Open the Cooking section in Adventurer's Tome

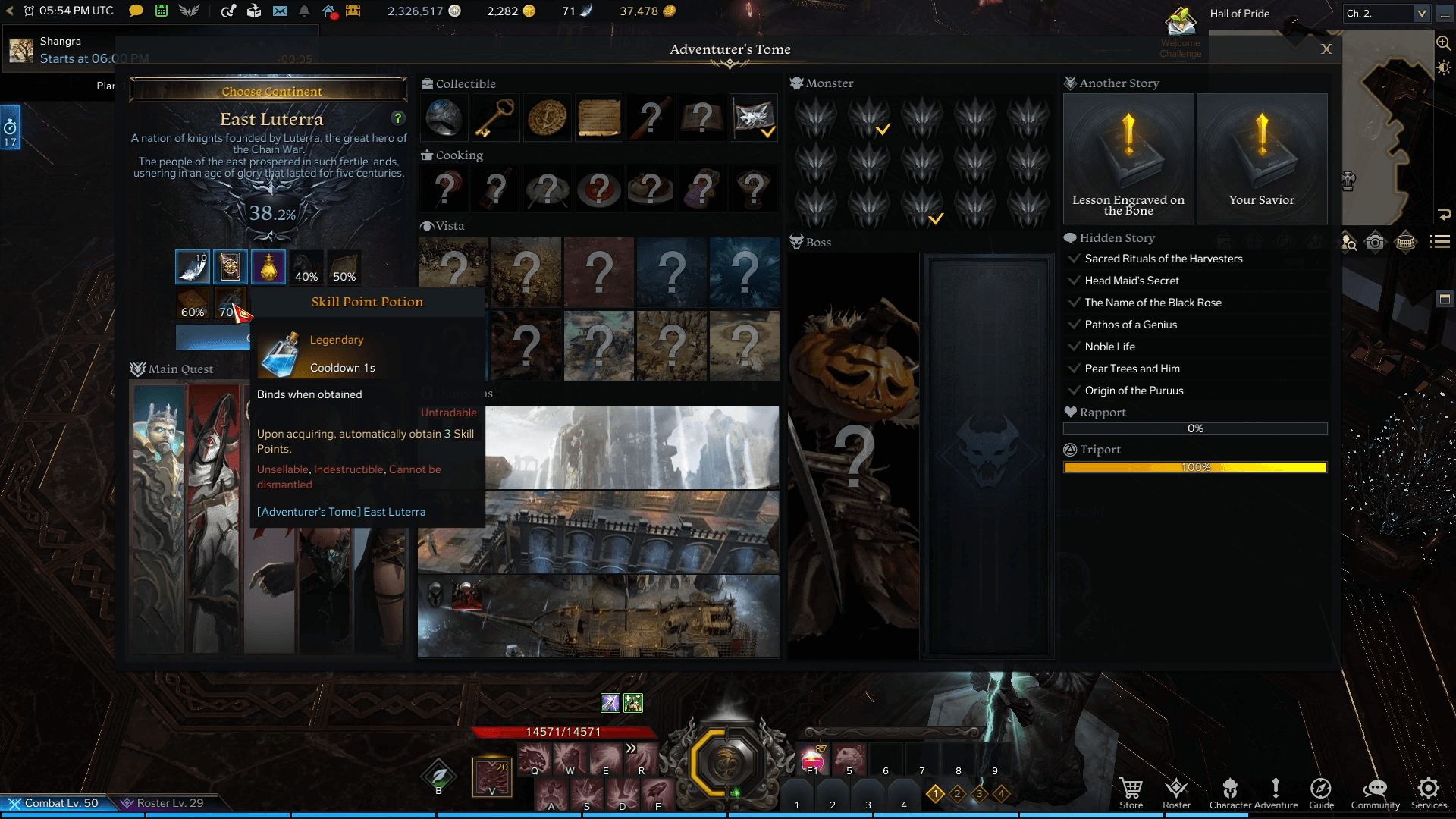point(459,154)
